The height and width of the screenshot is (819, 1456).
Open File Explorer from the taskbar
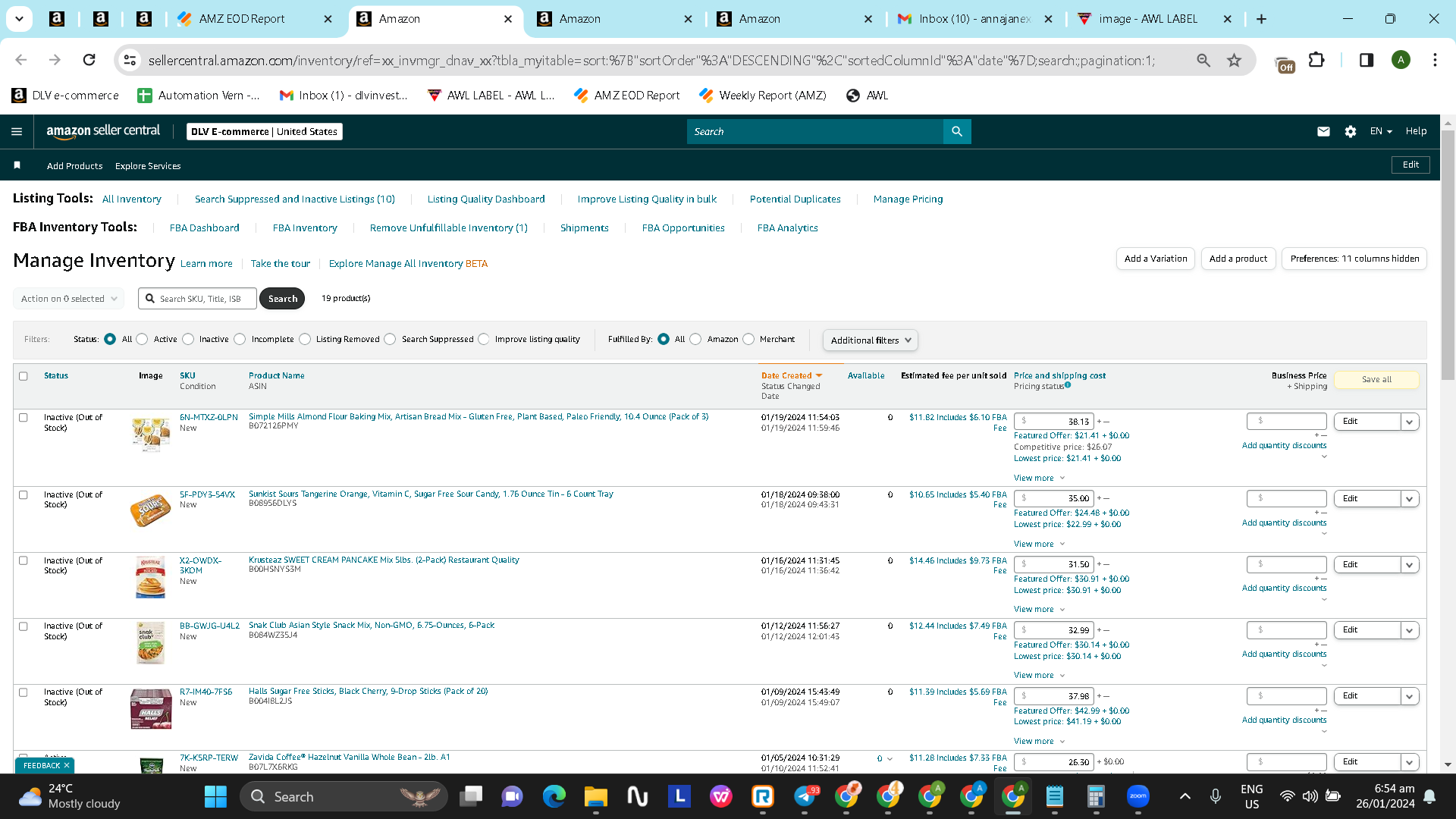pos(596,796)
